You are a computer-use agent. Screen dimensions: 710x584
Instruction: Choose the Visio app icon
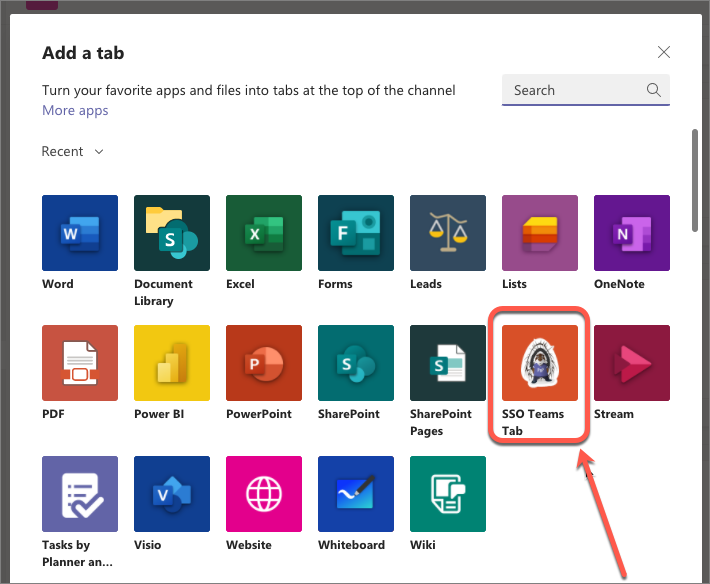[x=172, y=493]
